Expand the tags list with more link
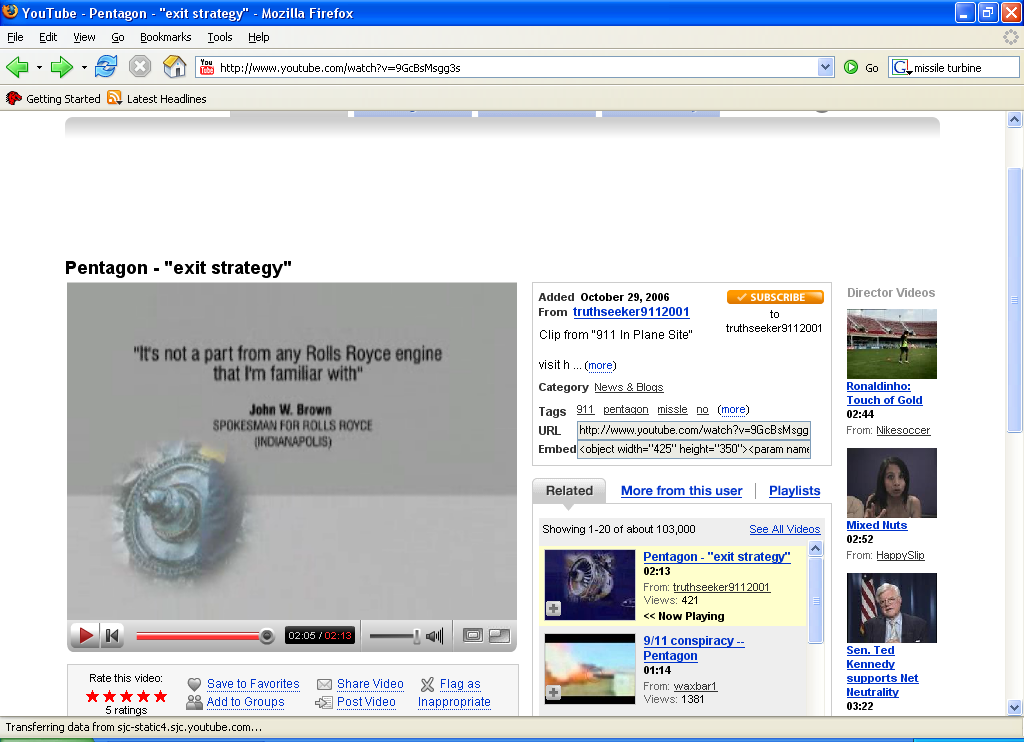Image resolution: width=1024 pixels, height=742 pixels. pyautogui.click(x=733, y=410)
